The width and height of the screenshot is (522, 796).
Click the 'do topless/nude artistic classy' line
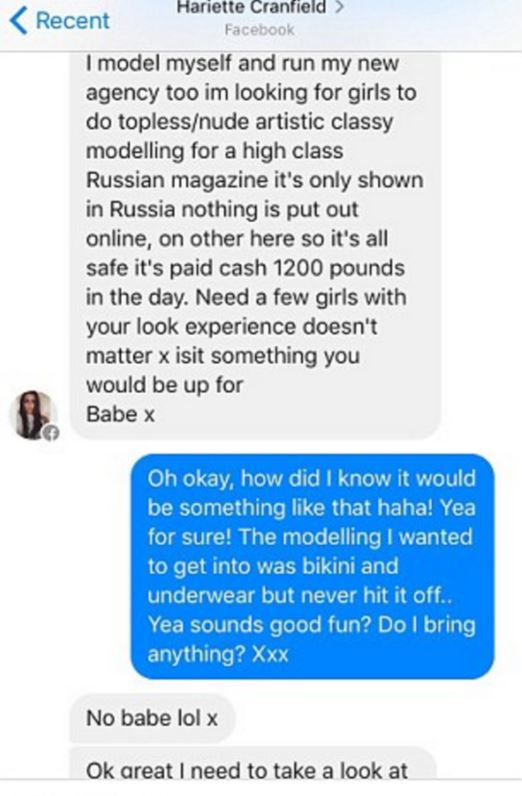pyautogui.click(x=239, y=122)
